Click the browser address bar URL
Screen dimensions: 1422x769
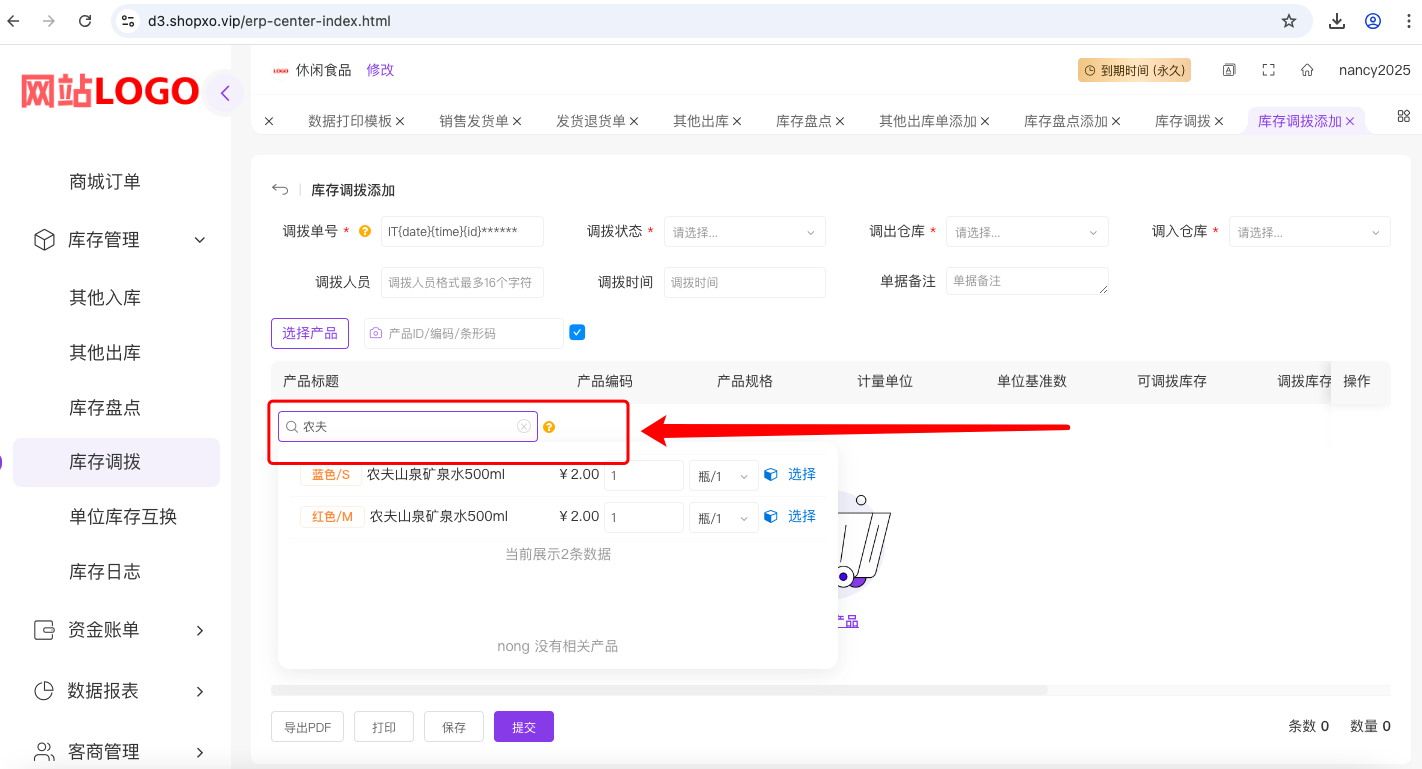pos(269,20)
